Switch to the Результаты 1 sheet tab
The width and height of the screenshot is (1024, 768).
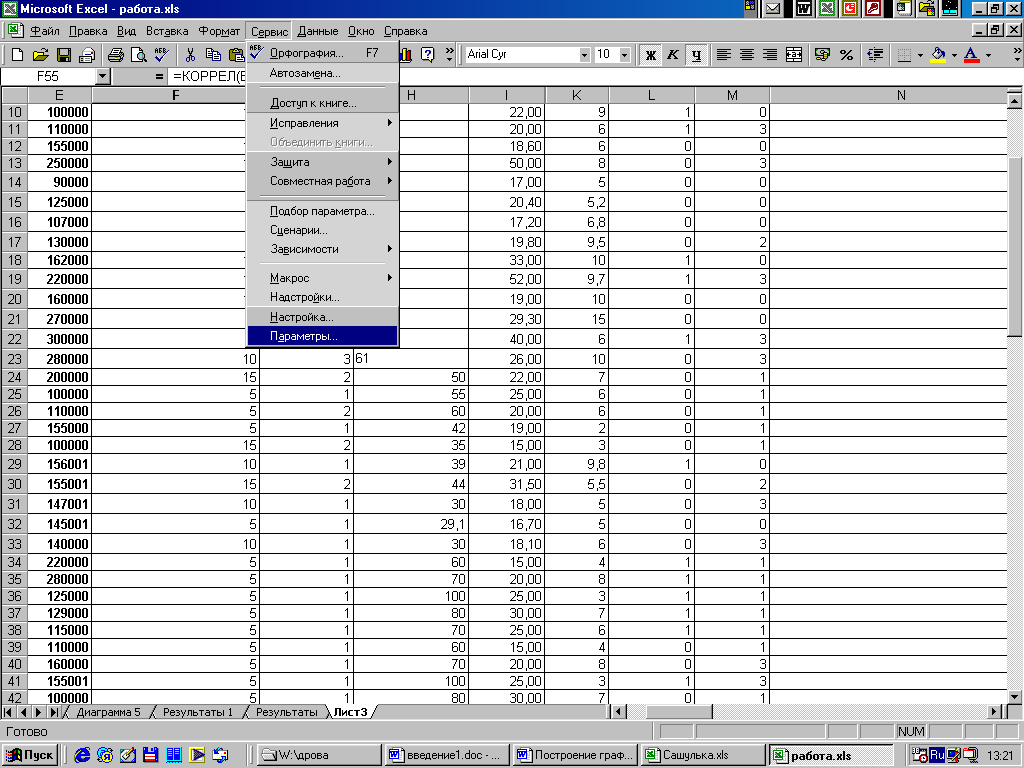(x=198, y=712)
